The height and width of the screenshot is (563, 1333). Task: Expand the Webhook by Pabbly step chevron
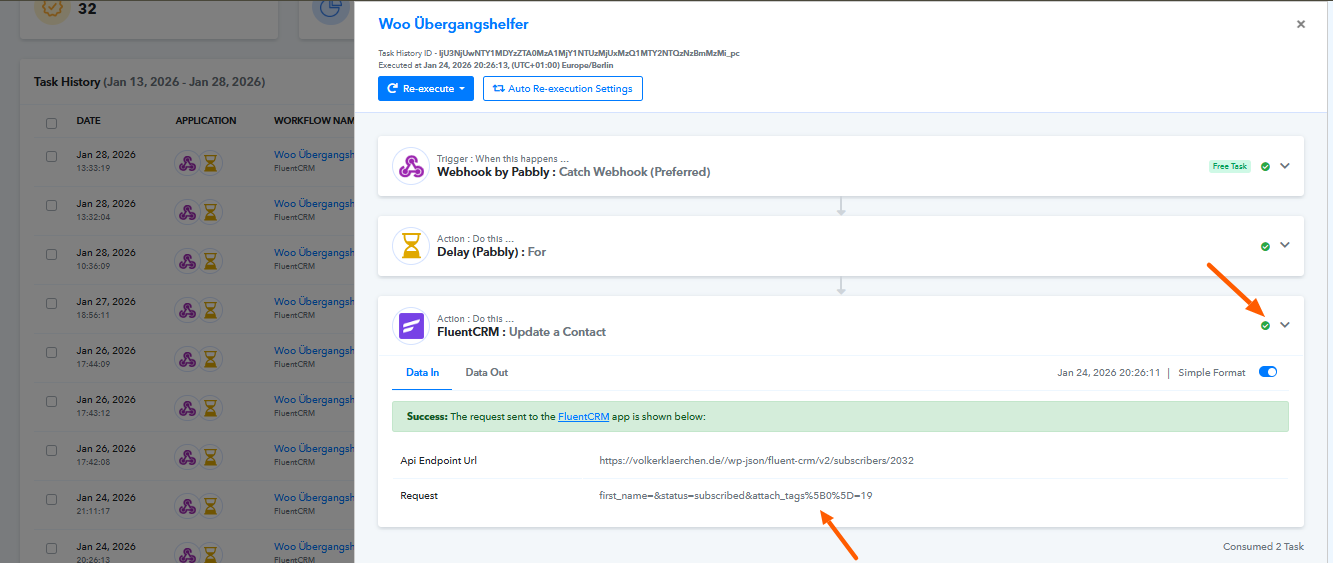(x=1285, y=166)
